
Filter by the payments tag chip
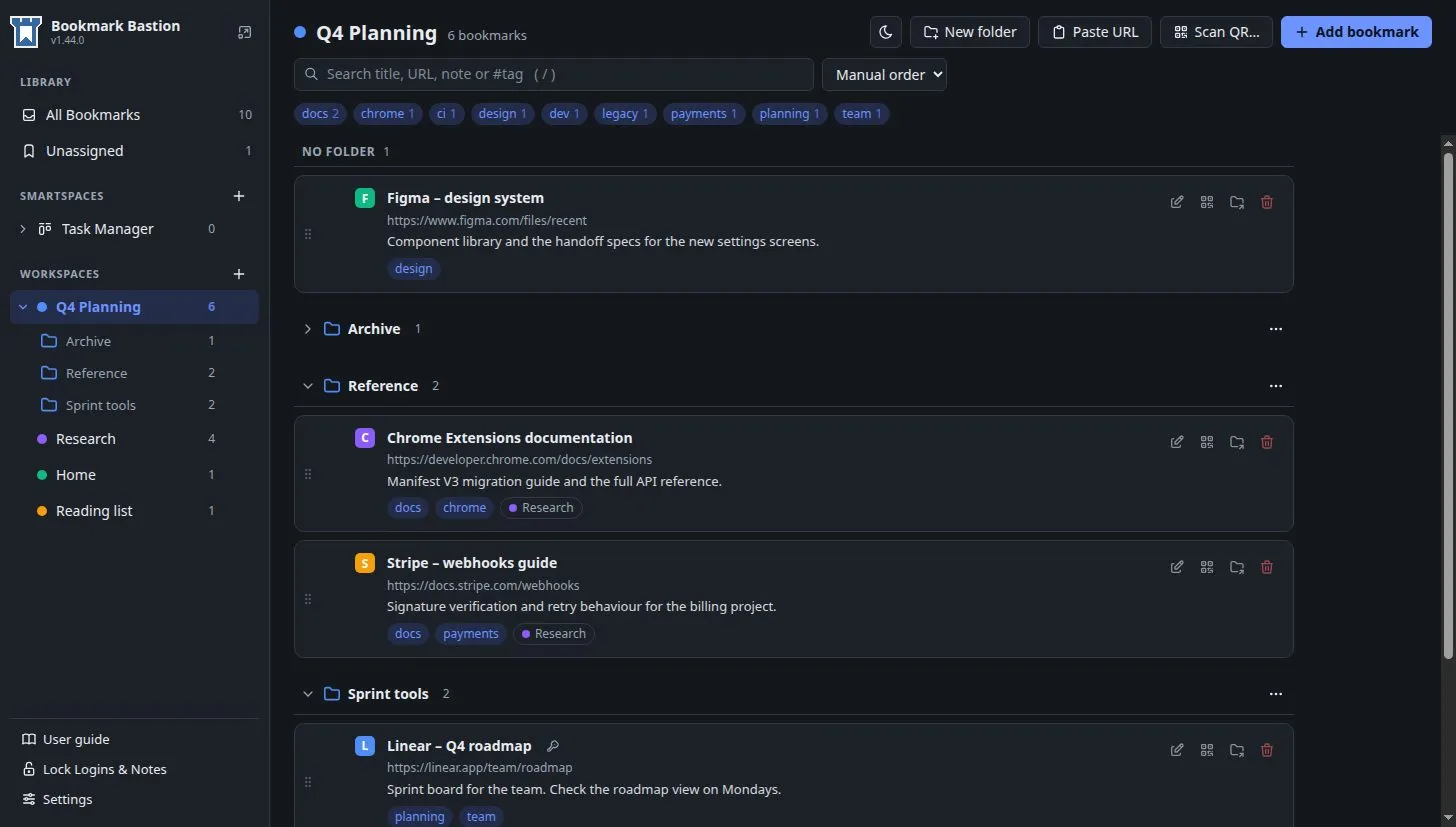704,114
